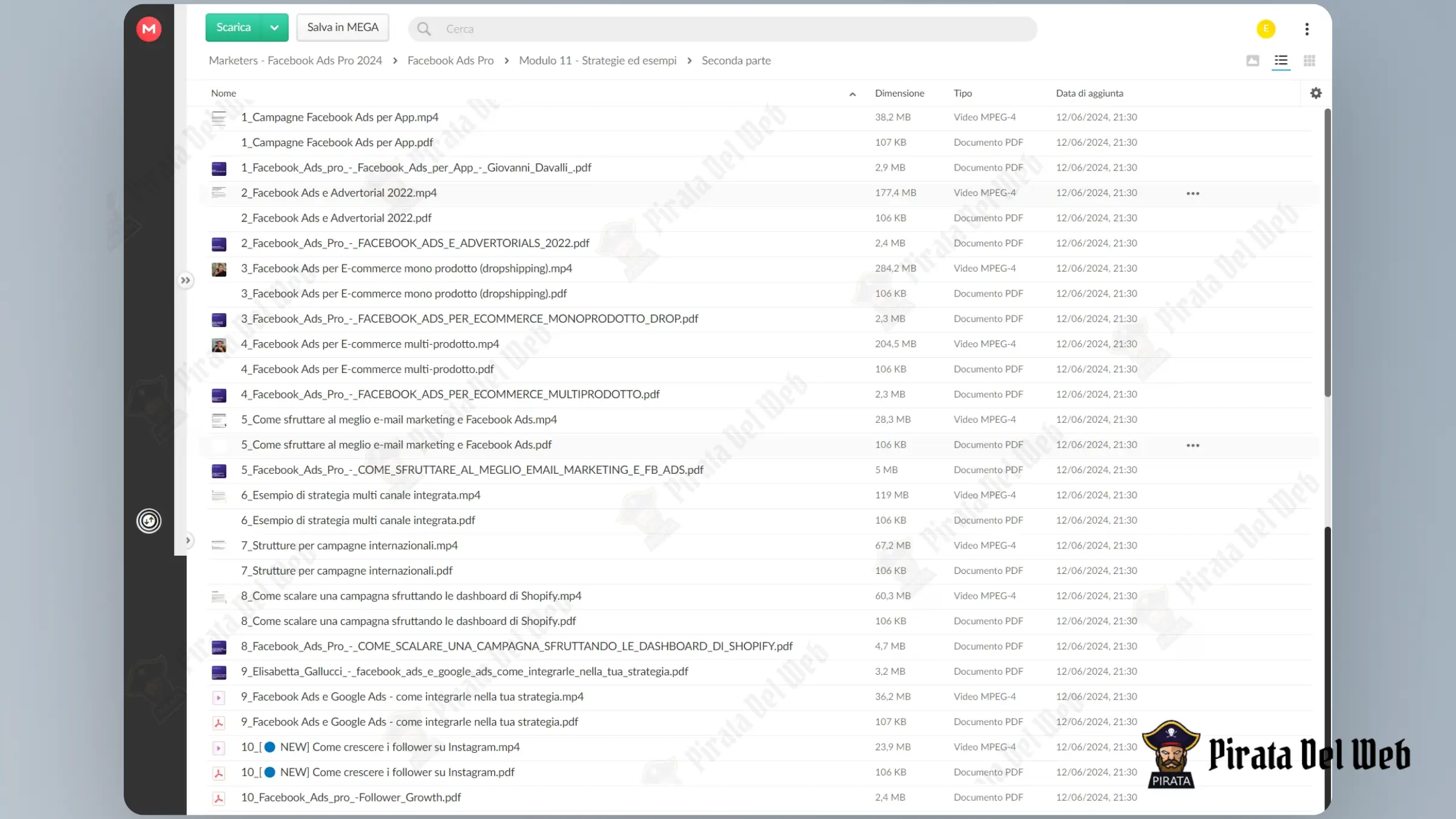Click thumbnail of 3_Facebook Ads per E-commerce mono prodotto mp4
1456x819 pixels.
click(219, 269)
